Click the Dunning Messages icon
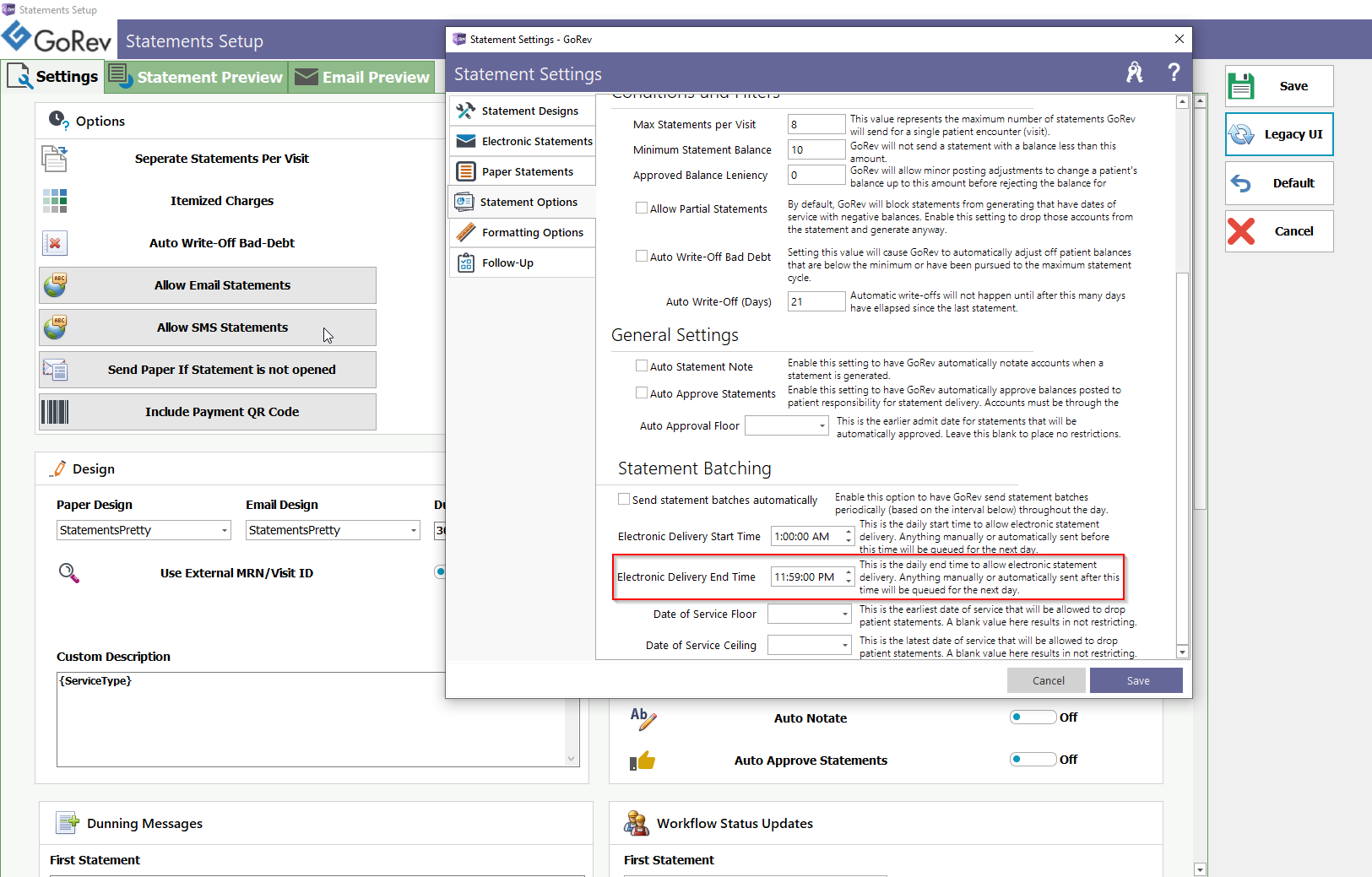1372x877 pixels. 68,822
